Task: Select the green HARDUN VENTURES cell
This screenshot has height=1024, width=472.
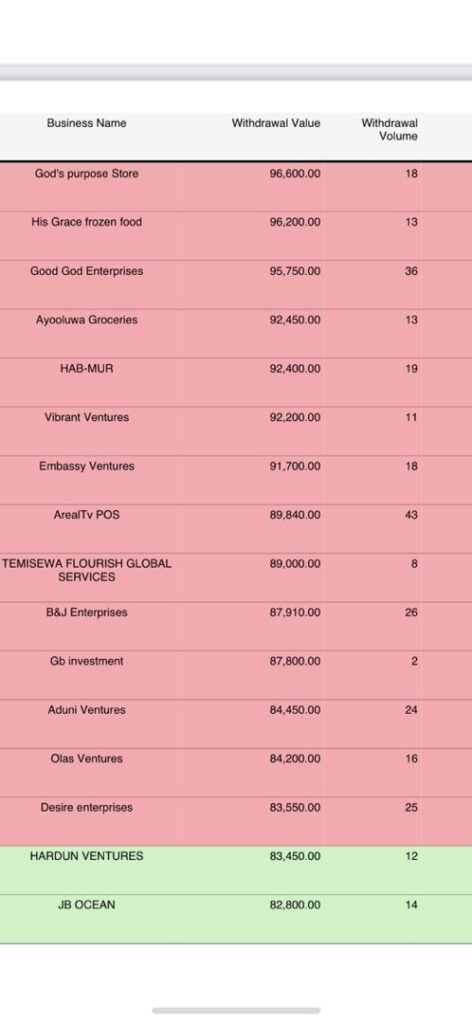Action: coord(86,856)
